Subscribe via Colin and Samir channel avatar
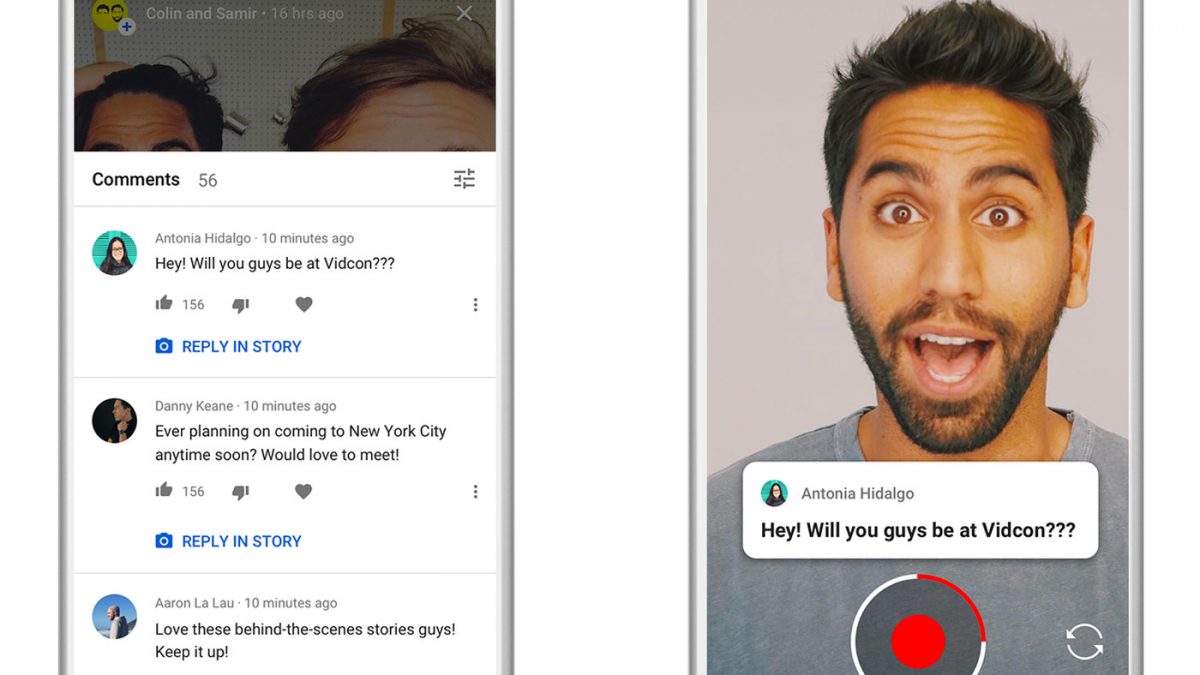Screen dimensions: 1200x675 point(112,16)
